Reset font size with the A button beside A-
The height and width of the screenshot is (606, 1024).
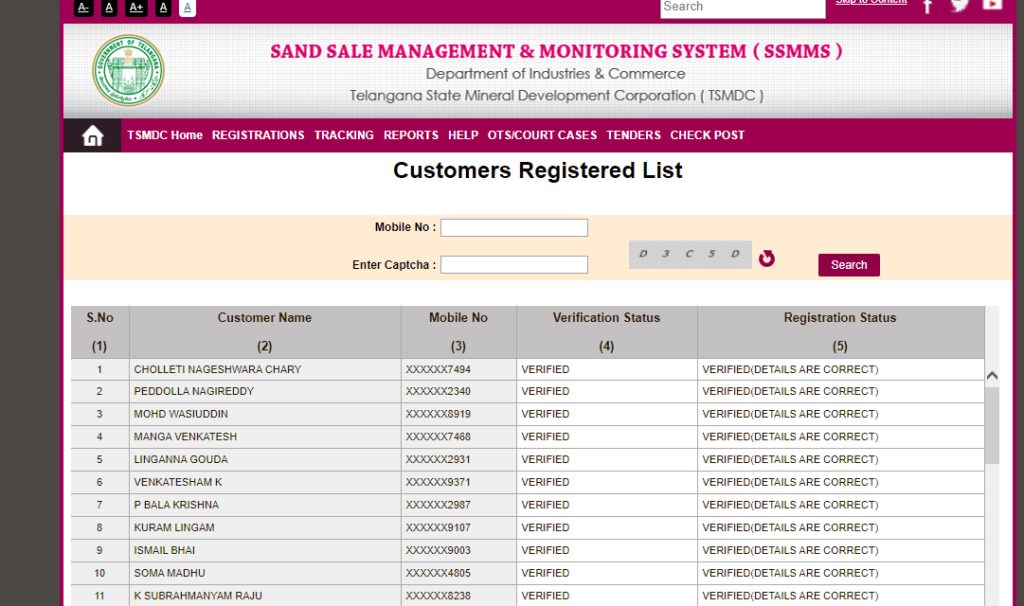[109, 8]
